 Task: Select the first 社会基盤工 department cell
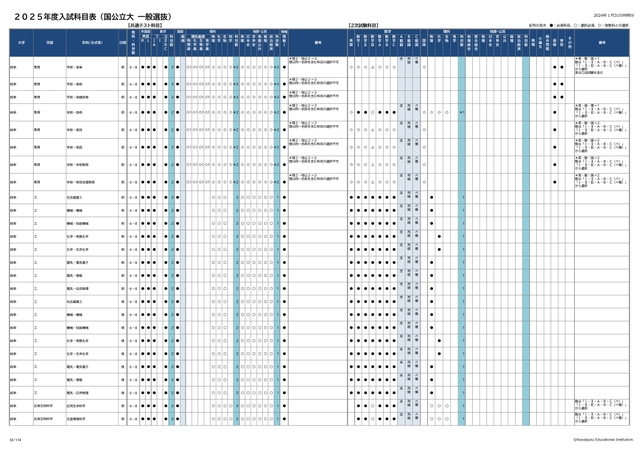coord(75,197)
